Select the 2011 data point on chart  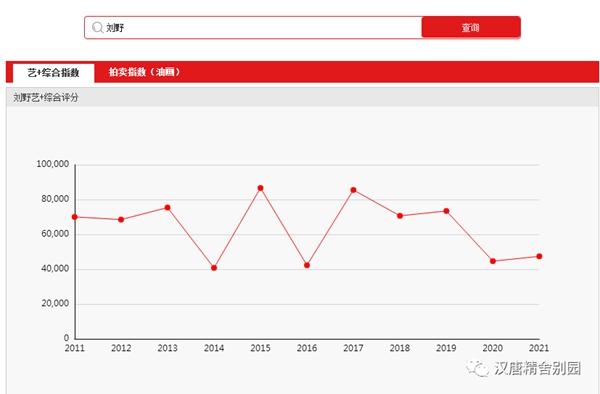tap(75, 217)
